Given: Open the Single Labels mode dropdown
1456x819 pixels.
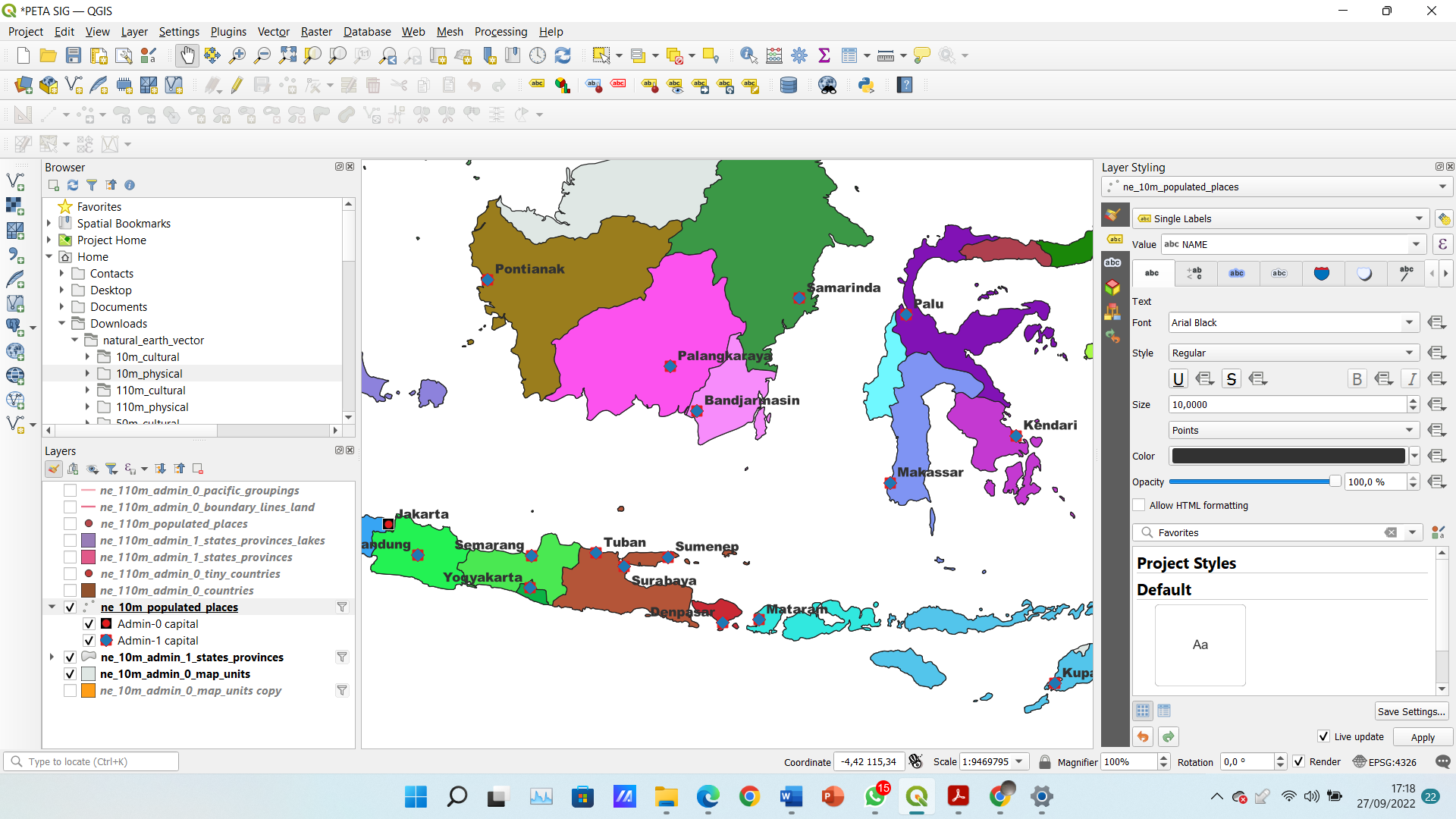Looking at the screenshot, I should point(1281,218).
